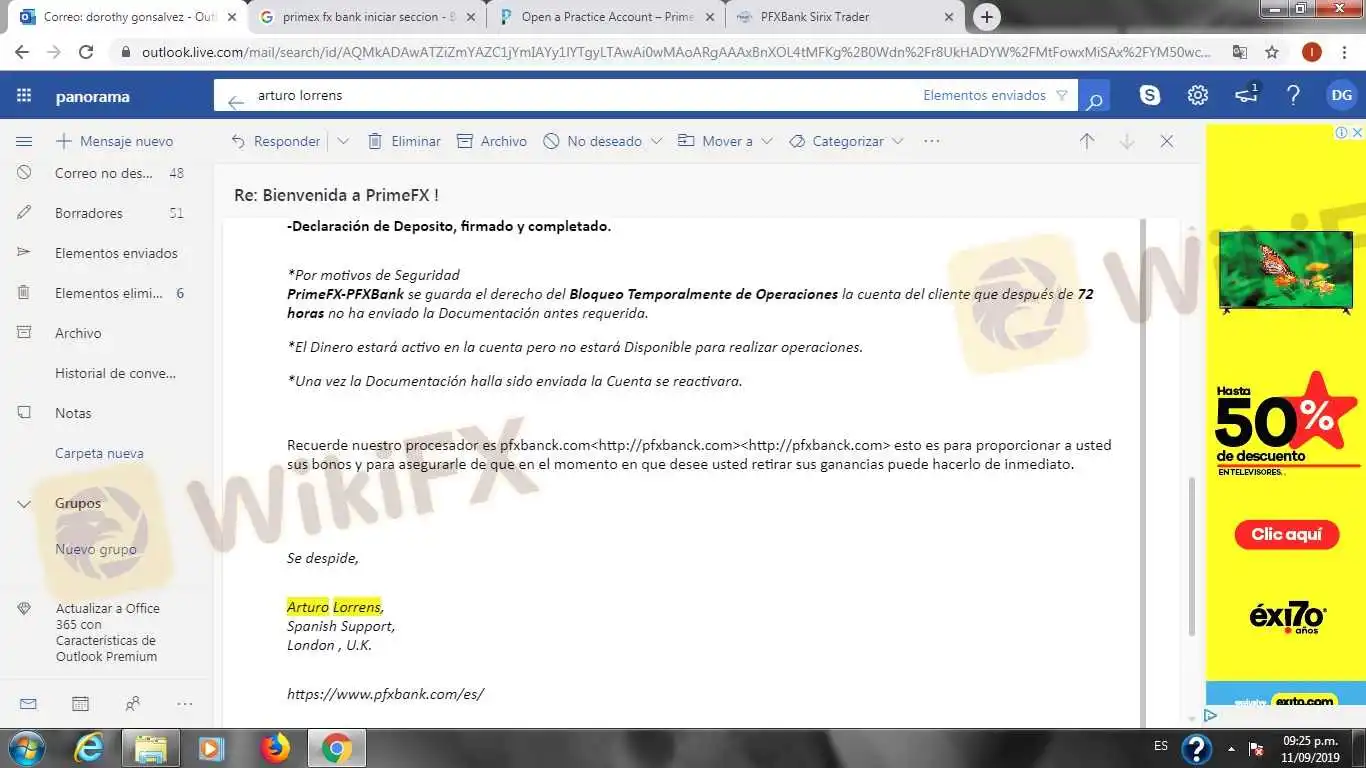
Task: Click the Chrome address bar URL
Action: (675, 52)
